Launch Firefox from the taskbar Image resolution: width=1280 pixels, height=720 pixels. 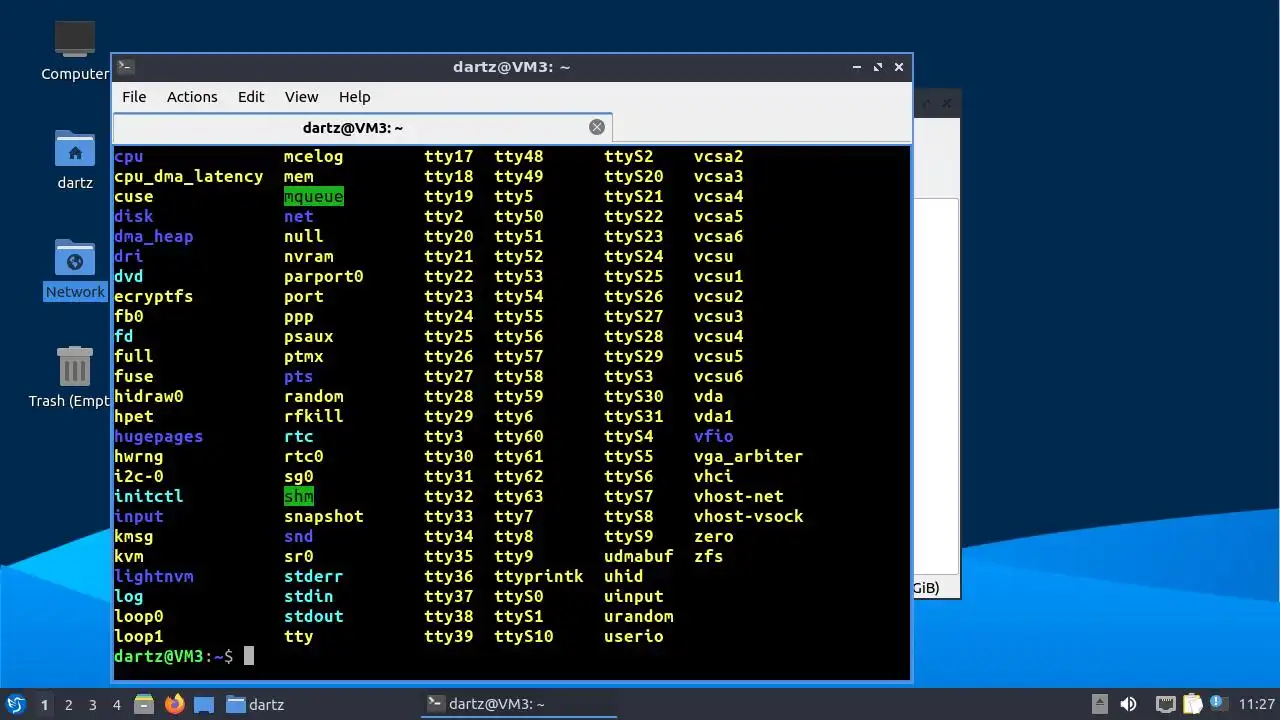[x=174, y=704]
